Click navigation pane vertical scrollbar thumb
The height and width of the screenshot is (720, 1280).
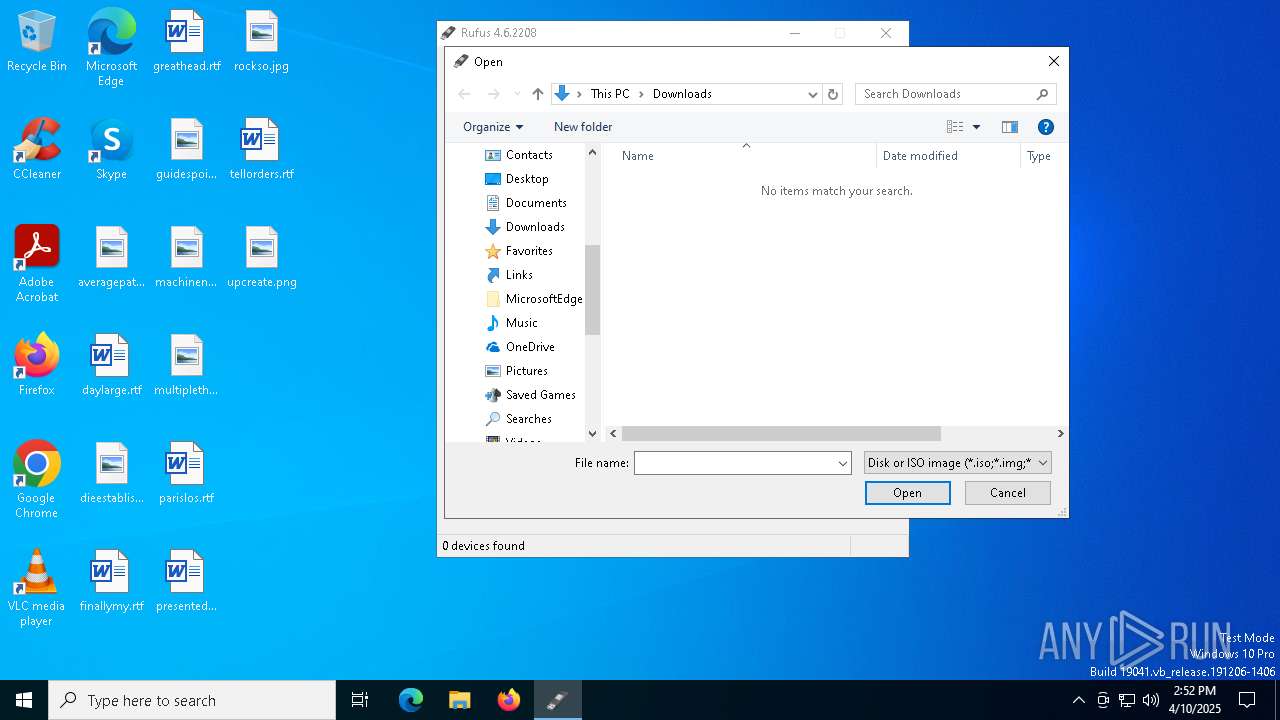pyautogui.click(x=592, y=290)
